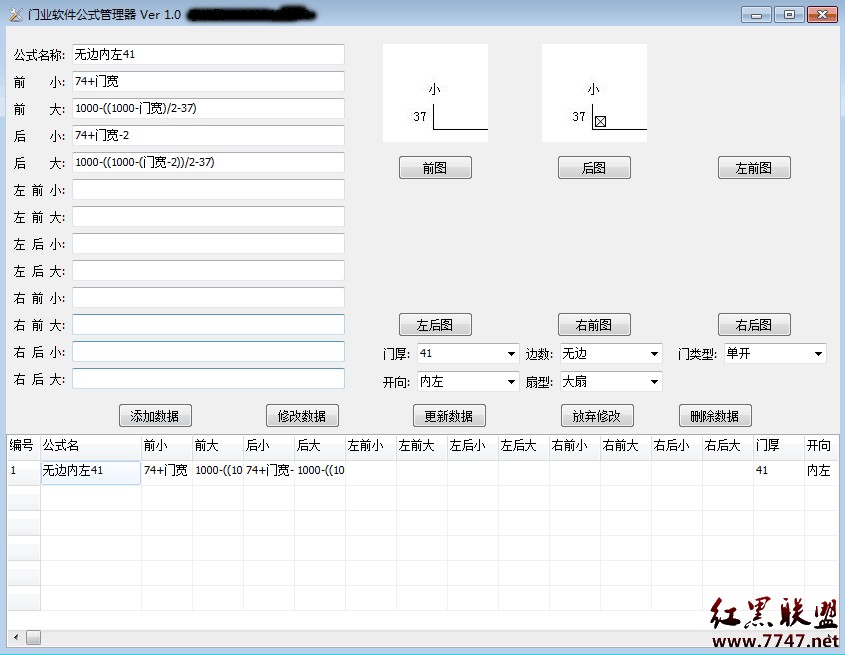Click the 右后小 column header
The image size is (845, 655).
click(677, 446)
